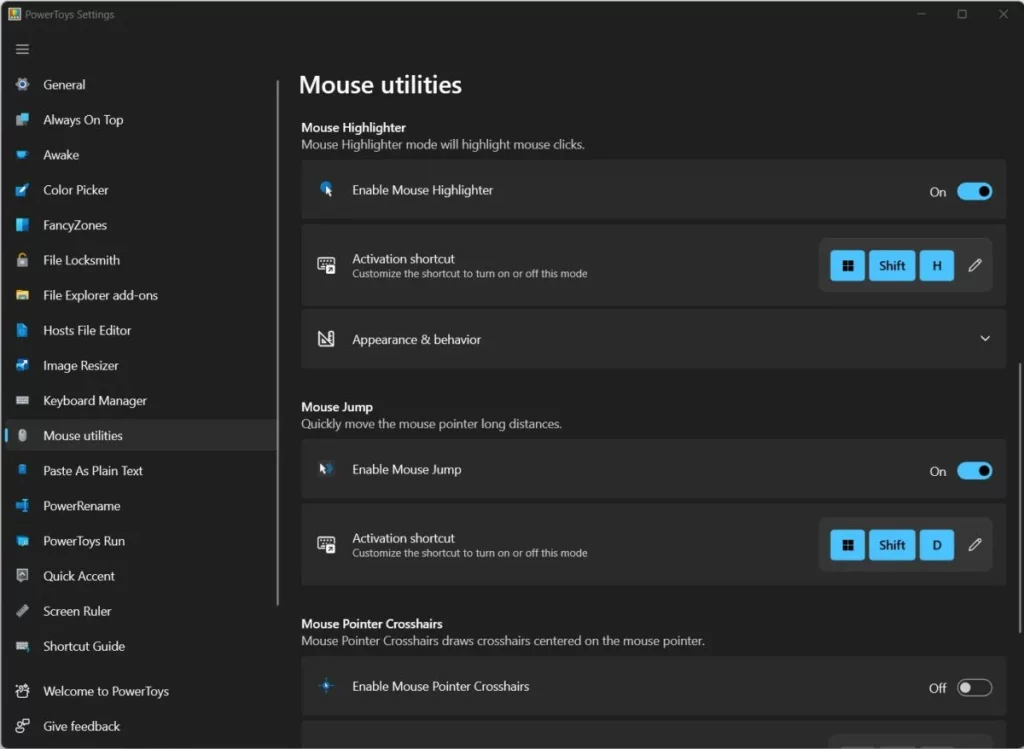The height and width of the screenshot is (749, 1024).
Task: Click the File Locksmith padlock icon
Action: pyautogui.click(x=22, y=260)
